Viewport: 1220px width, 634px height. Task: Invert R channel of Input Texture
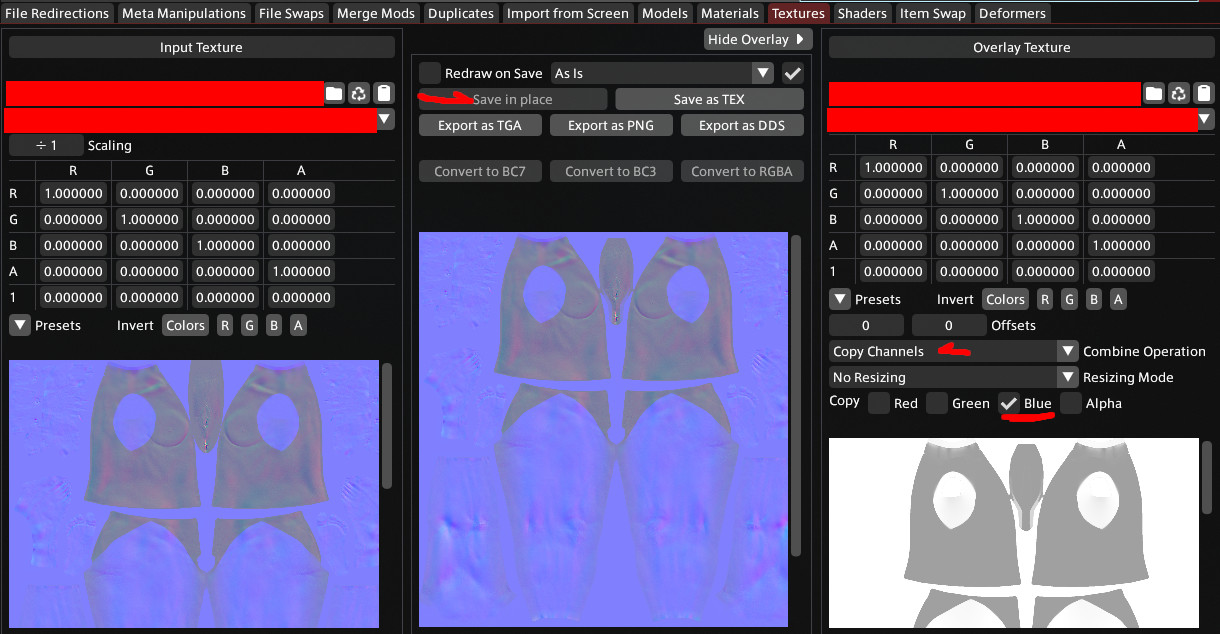coord(225,325)
